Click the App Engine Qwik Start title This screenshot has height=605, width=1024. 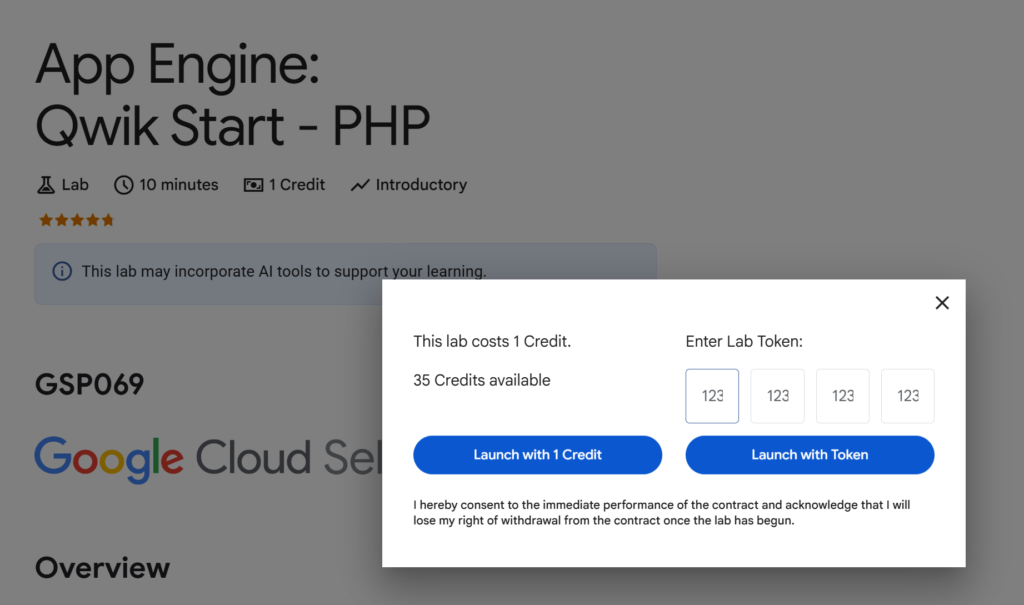(232, 96)
